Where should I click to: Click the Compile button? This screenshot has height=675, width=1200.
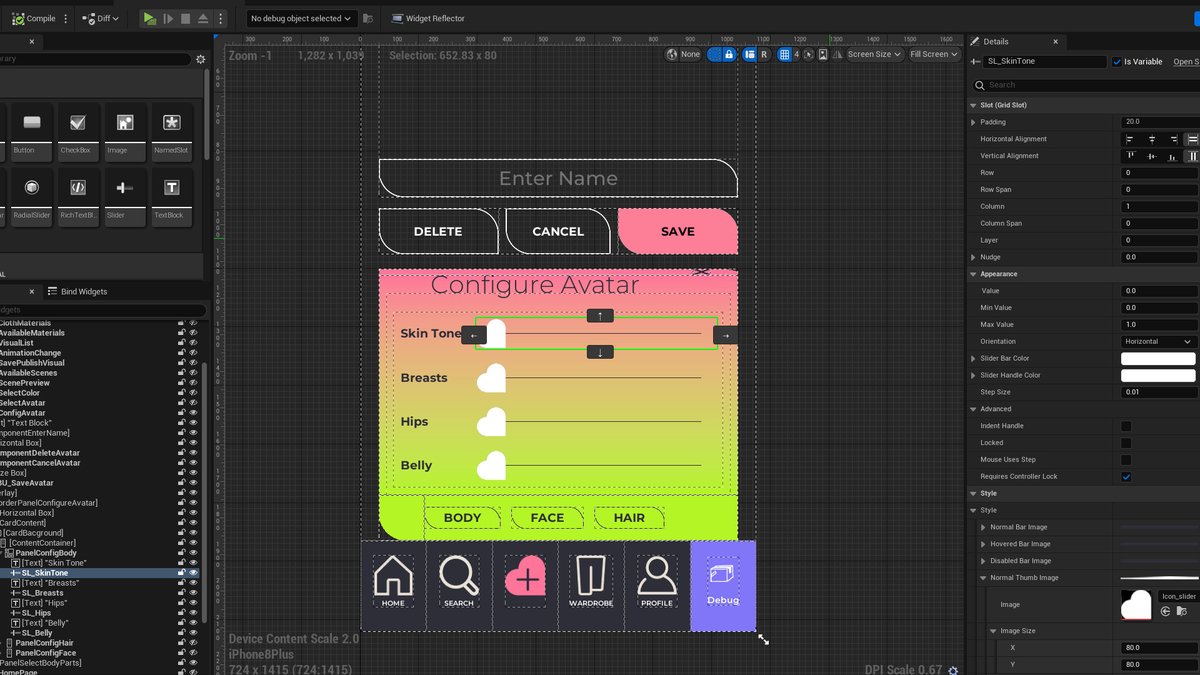click(x=34, y=18)
